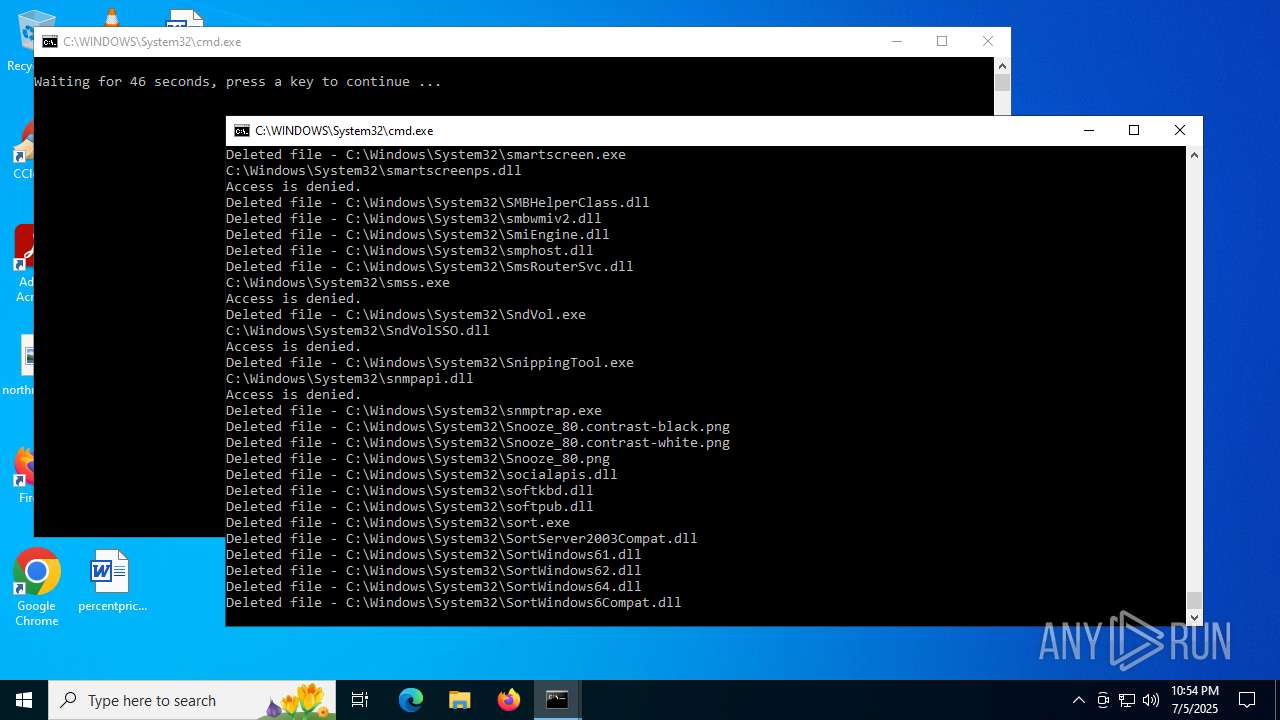The width and height of the screenshot is (1280, 720).
Task: Click the sort.exe deleted line
Action: pos(398,523)
